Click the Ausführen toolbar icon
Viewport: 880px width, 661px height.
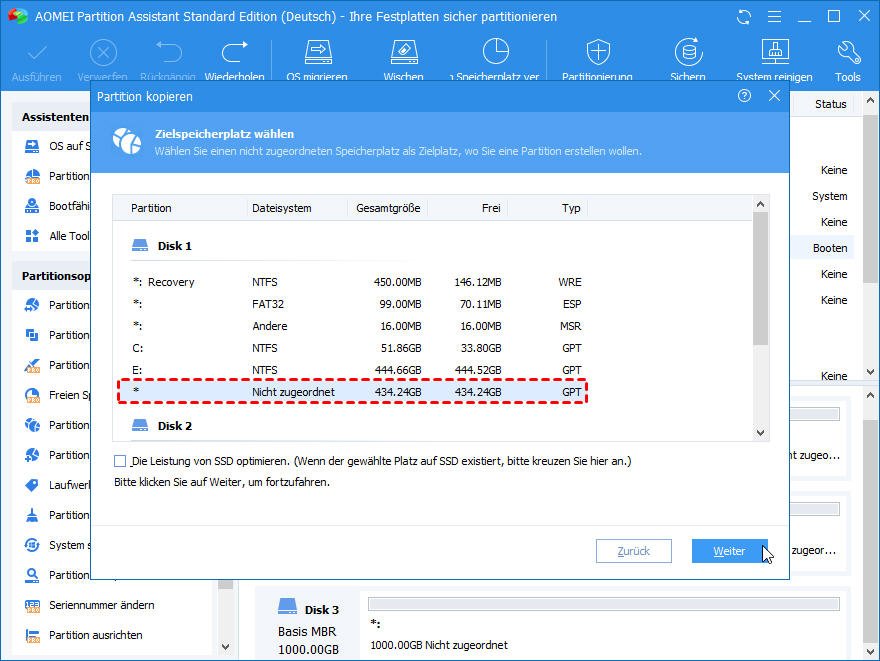pyautogui.click(x=37, y=53)
